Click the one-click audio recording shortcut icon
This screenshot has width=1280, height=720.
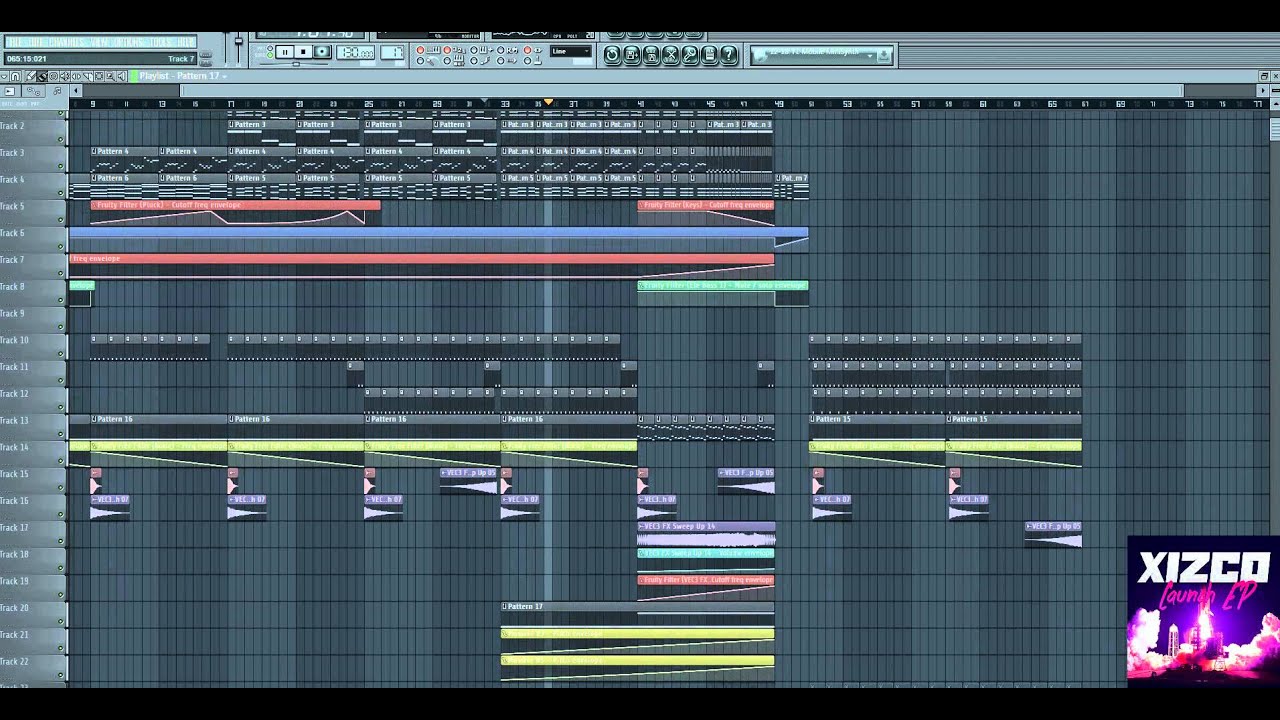690,55
